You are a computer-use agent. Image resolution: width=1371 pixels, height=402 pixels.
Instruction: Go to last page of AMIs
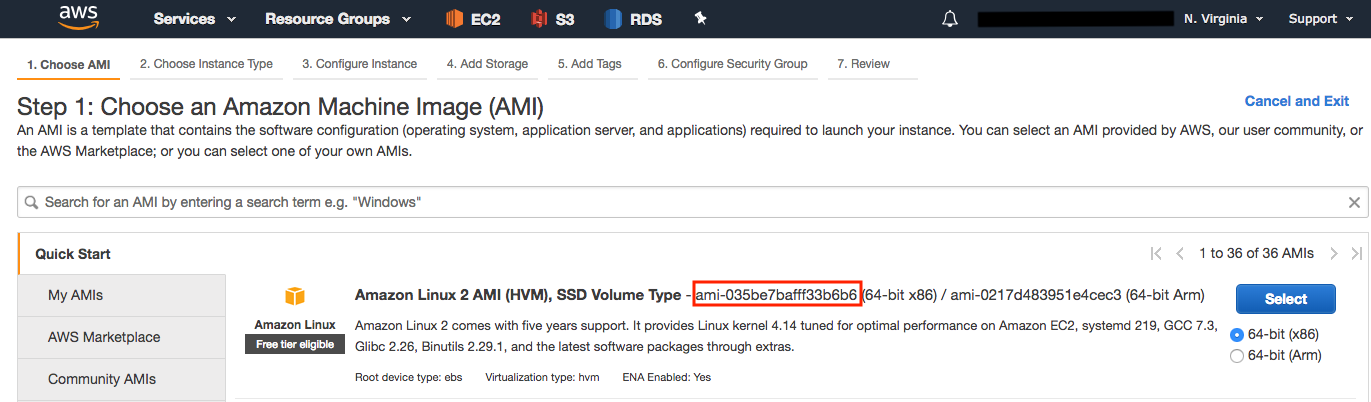tap(1356, 253)
